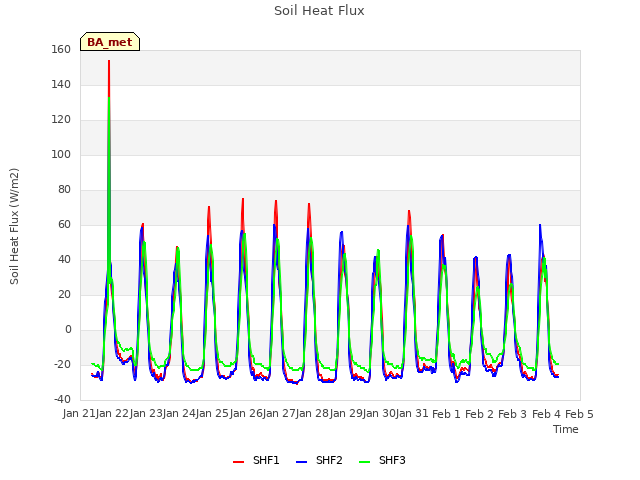Click the 100 y-axis tick label

click(x=61, y=155)
